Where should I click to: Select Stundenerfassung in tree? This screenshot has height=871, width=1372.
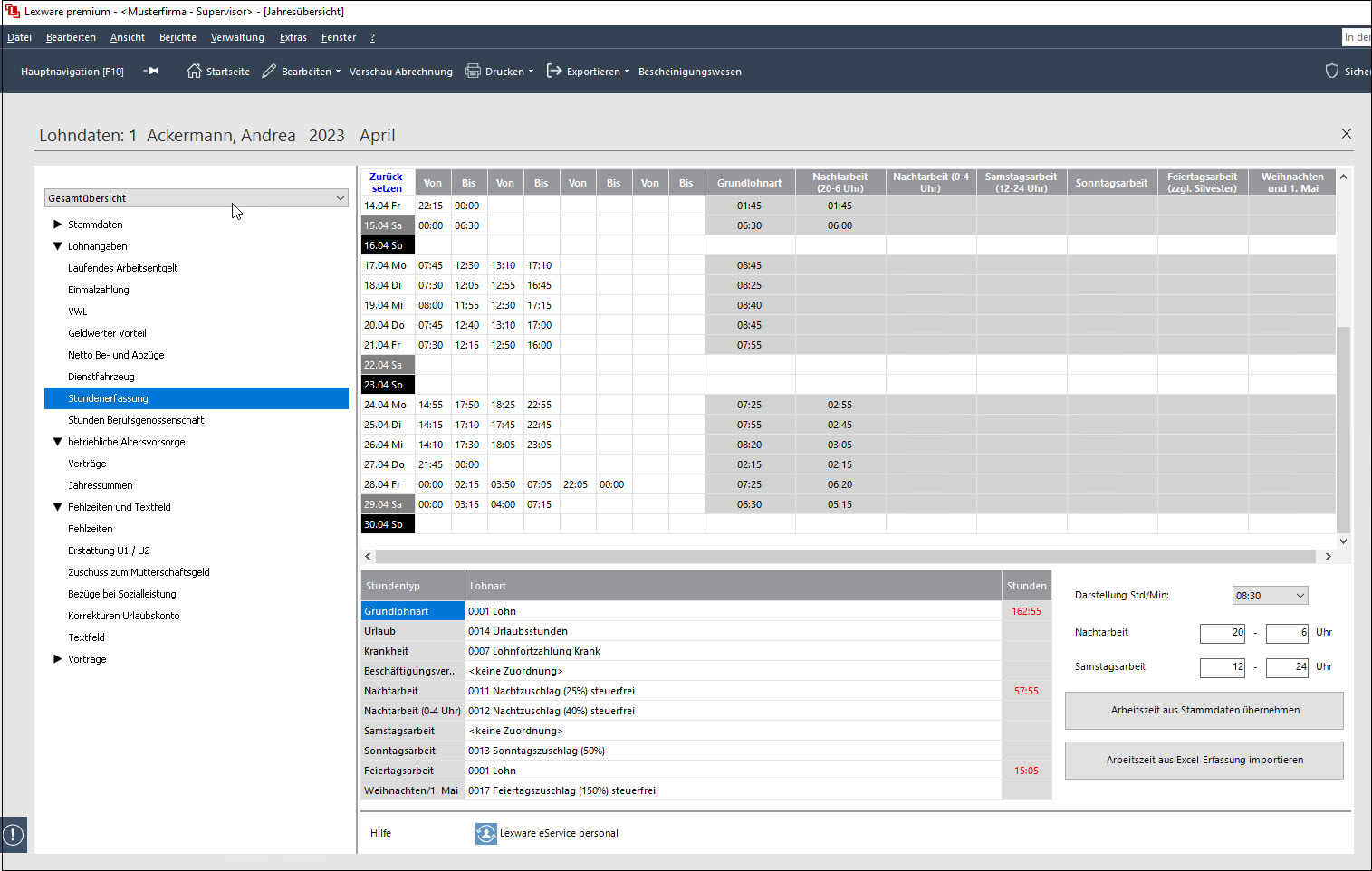tap(197, 398)
